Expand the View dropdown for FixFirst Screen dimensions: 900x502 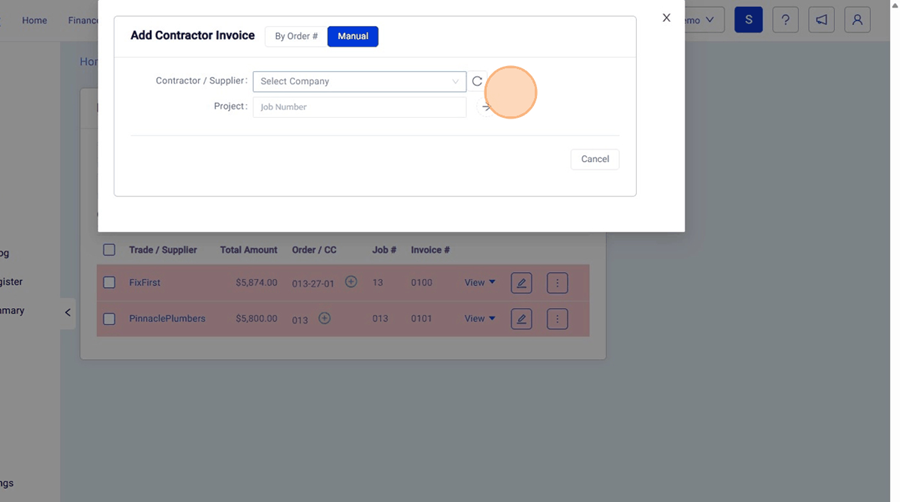pos(480,283)
